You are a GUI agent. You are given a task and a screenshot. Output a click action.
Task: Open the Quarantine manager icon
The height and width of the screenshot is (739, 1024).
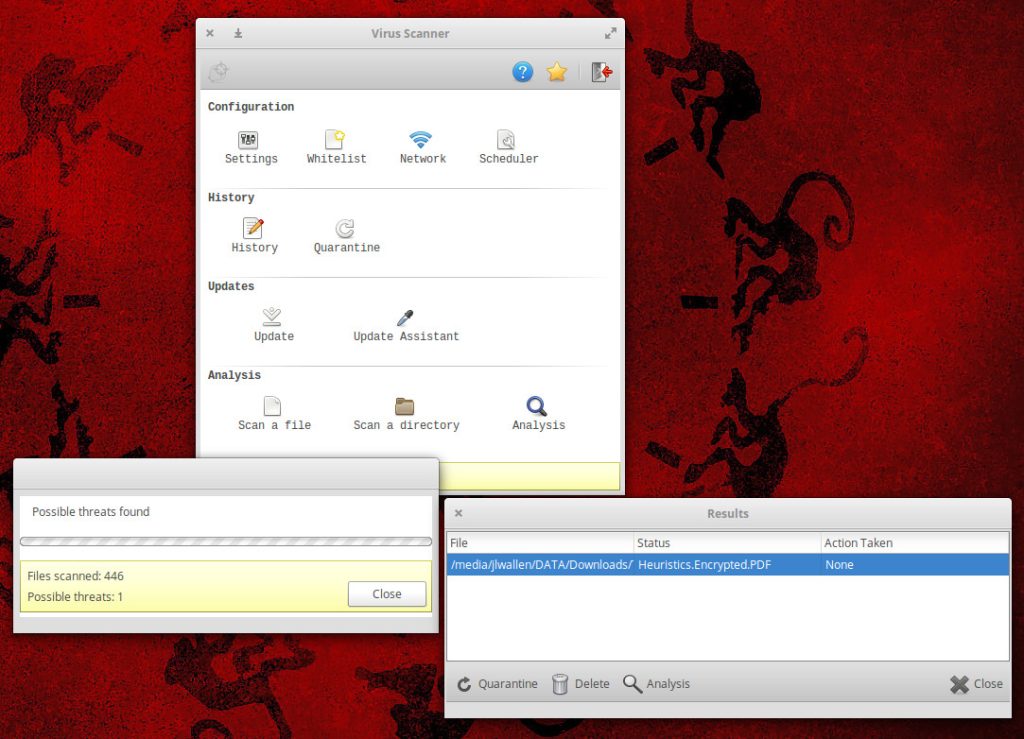(345, 230)
